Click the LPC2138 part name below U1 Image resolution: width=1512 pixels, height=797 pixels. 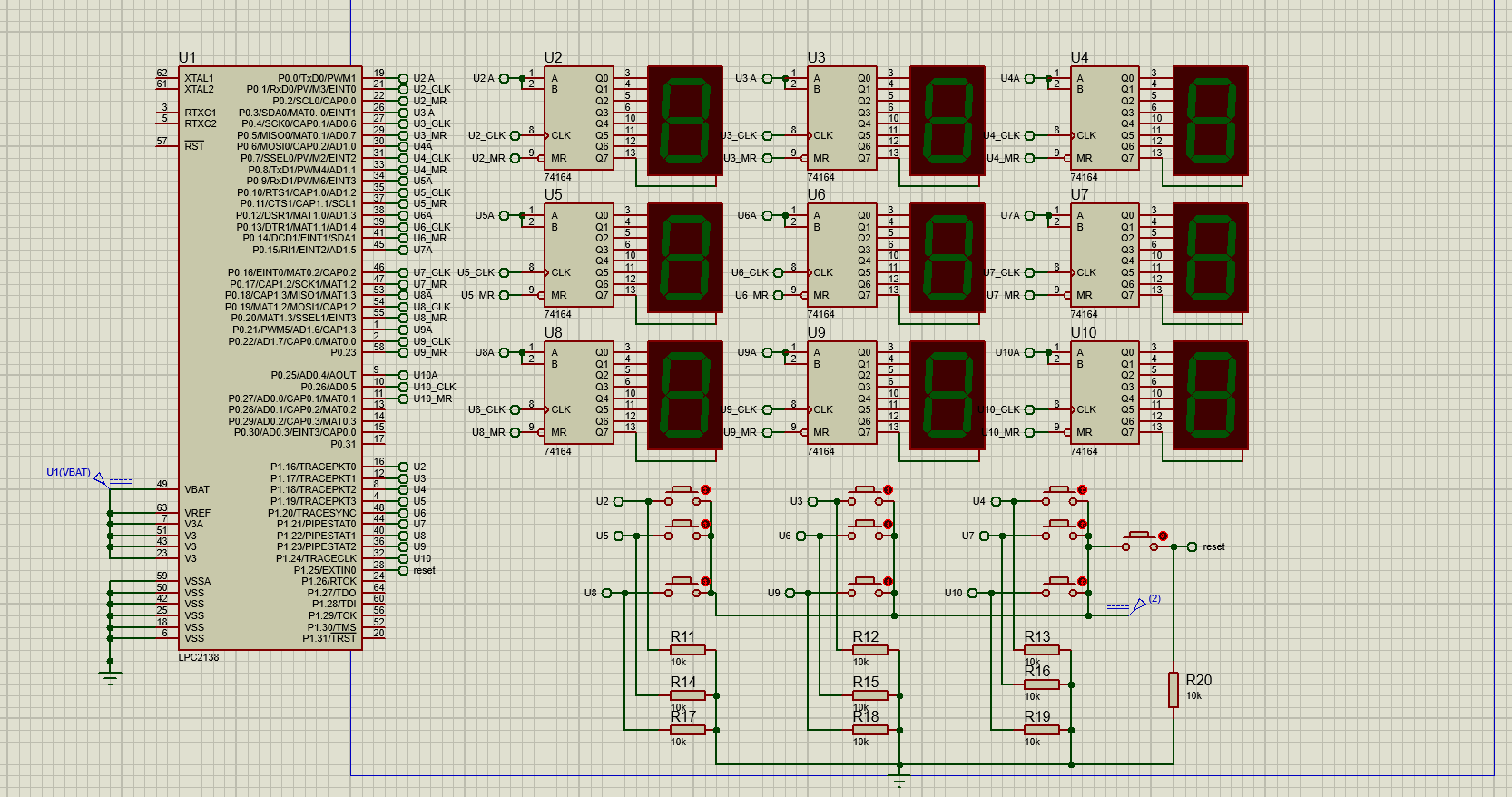tap(199, 657)
